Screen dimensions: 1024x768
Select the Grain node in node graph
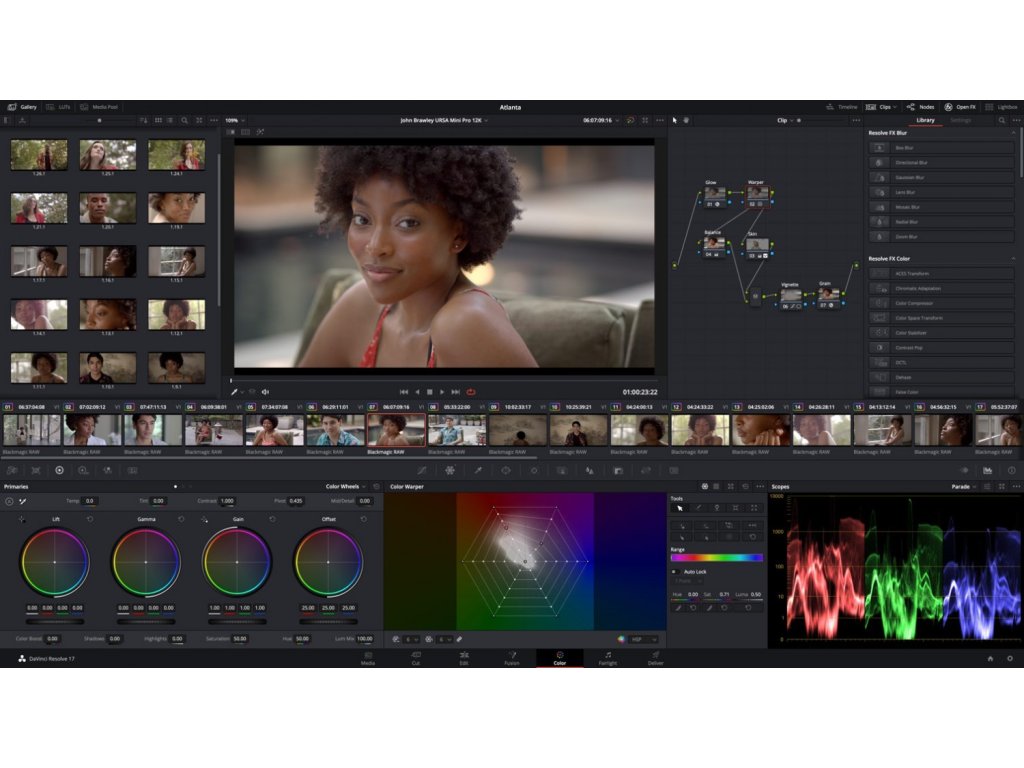point(828,295)
